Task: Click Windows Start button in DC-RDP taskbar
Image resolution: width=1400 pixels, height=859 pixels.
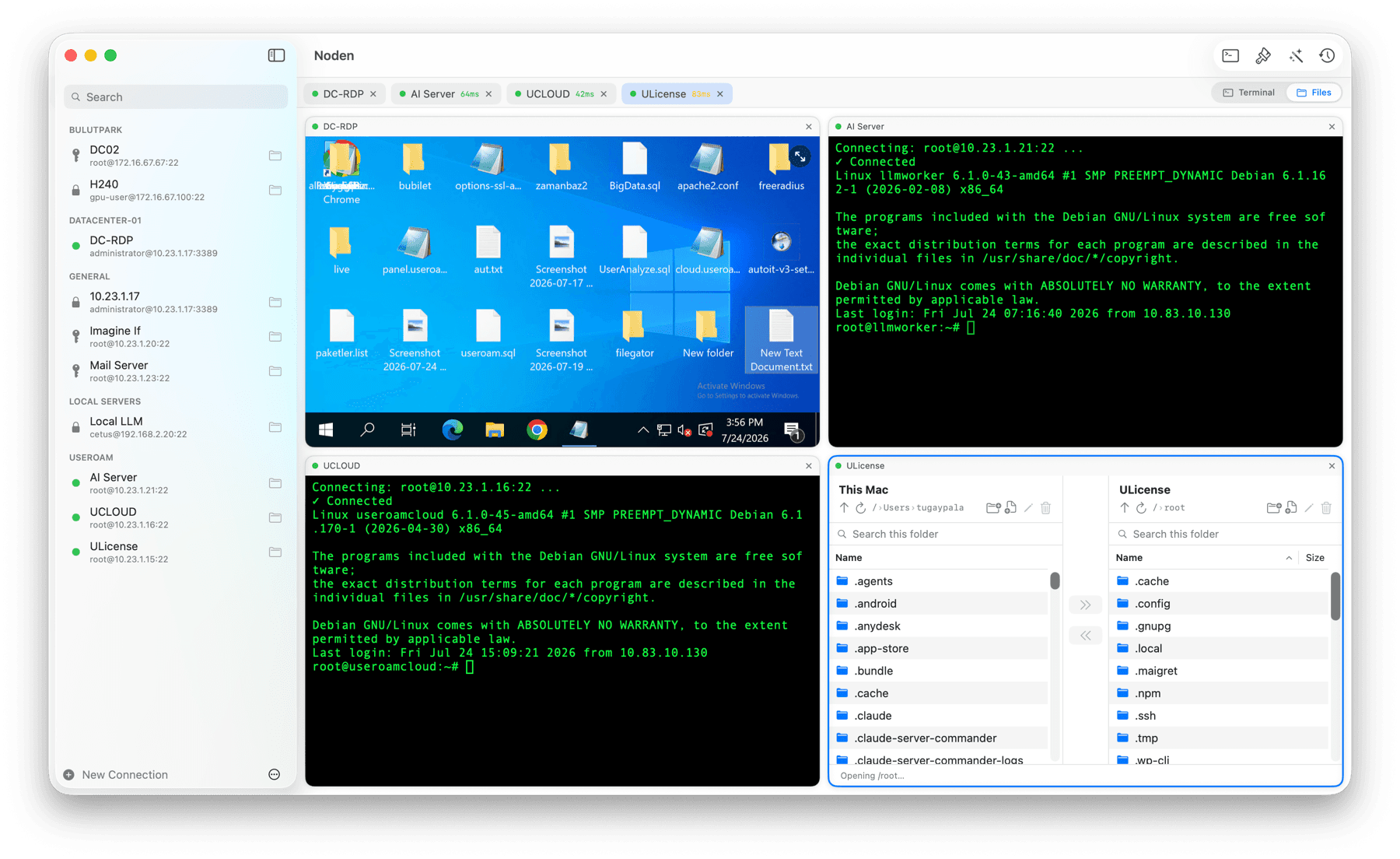Action: [x=326, y=429]
